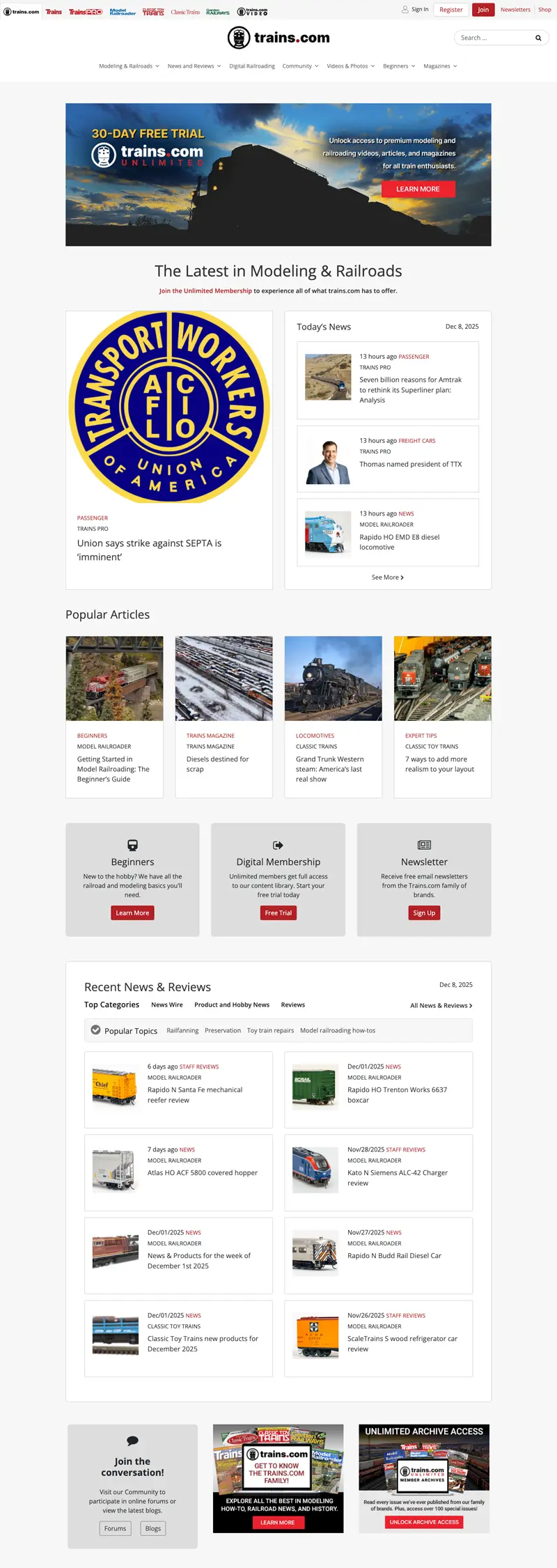Click the Newsletter newspaper icon
This screenshot has height=1568, width=557.
pyautogui.click(x=424, y=845)
